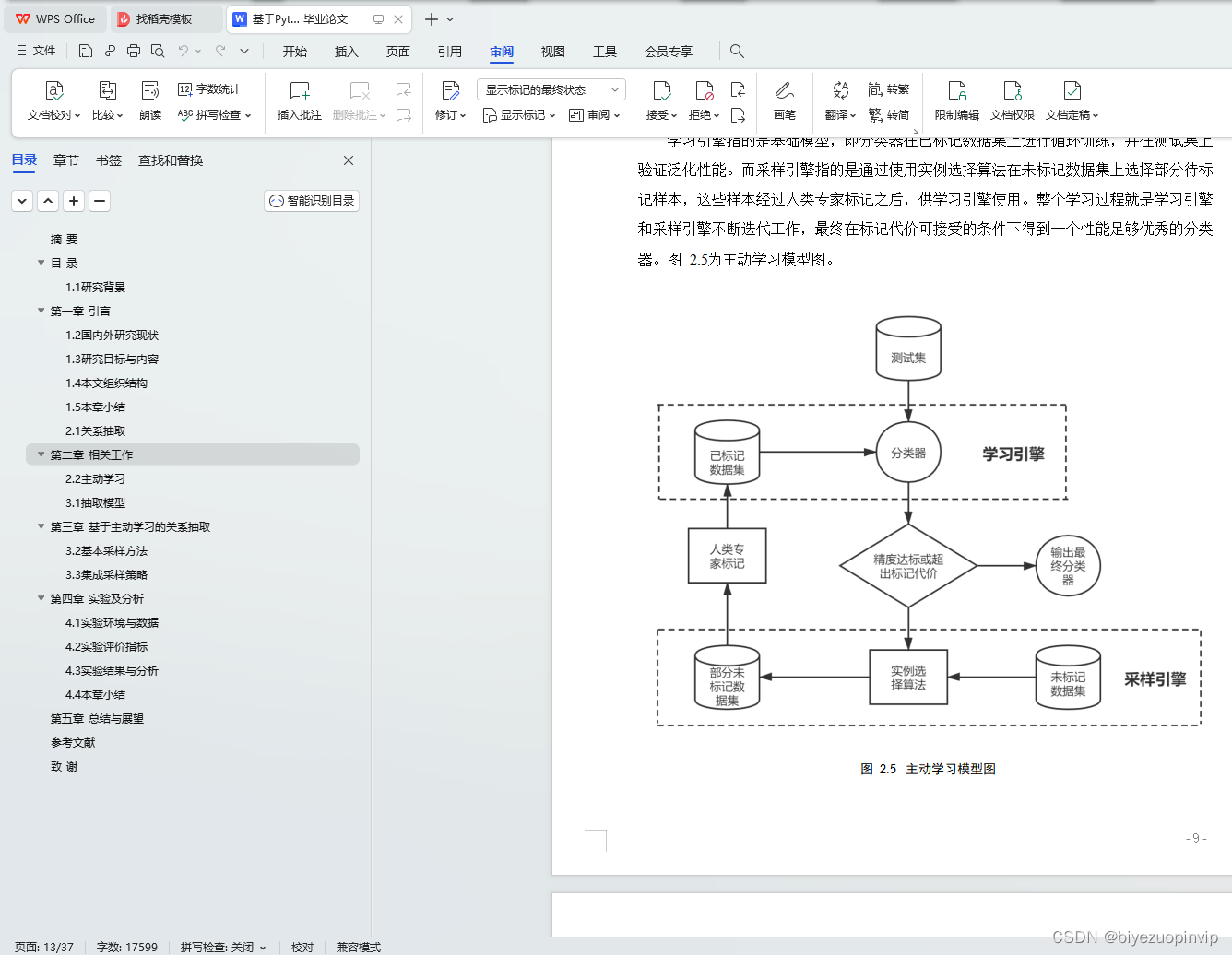This screenshot has width=1232, height=955.
Task: Open the 接受 accept dropdown arrow
Action: click(674, 114)
